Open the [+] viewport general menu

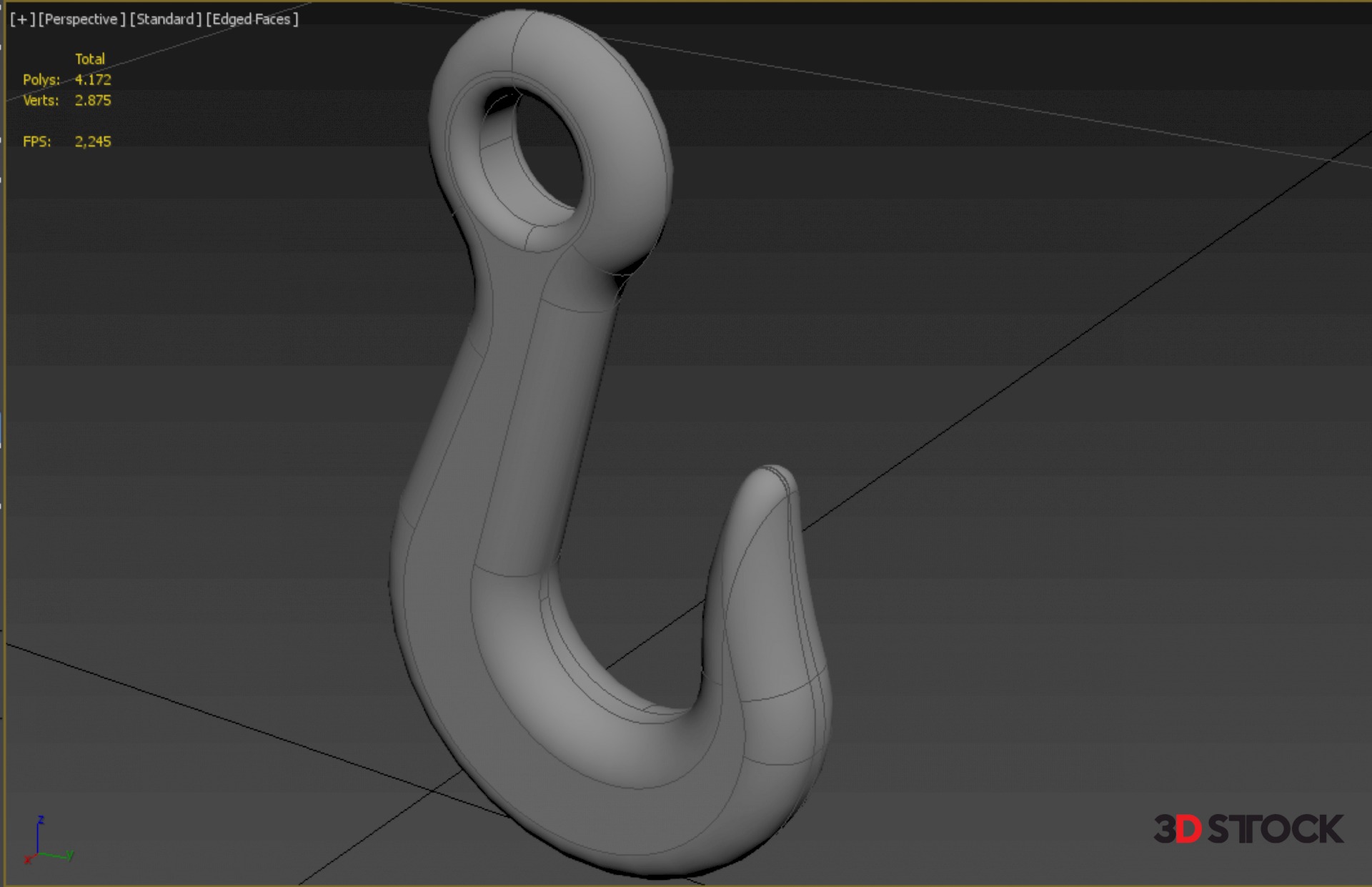[x=22, y=19]
